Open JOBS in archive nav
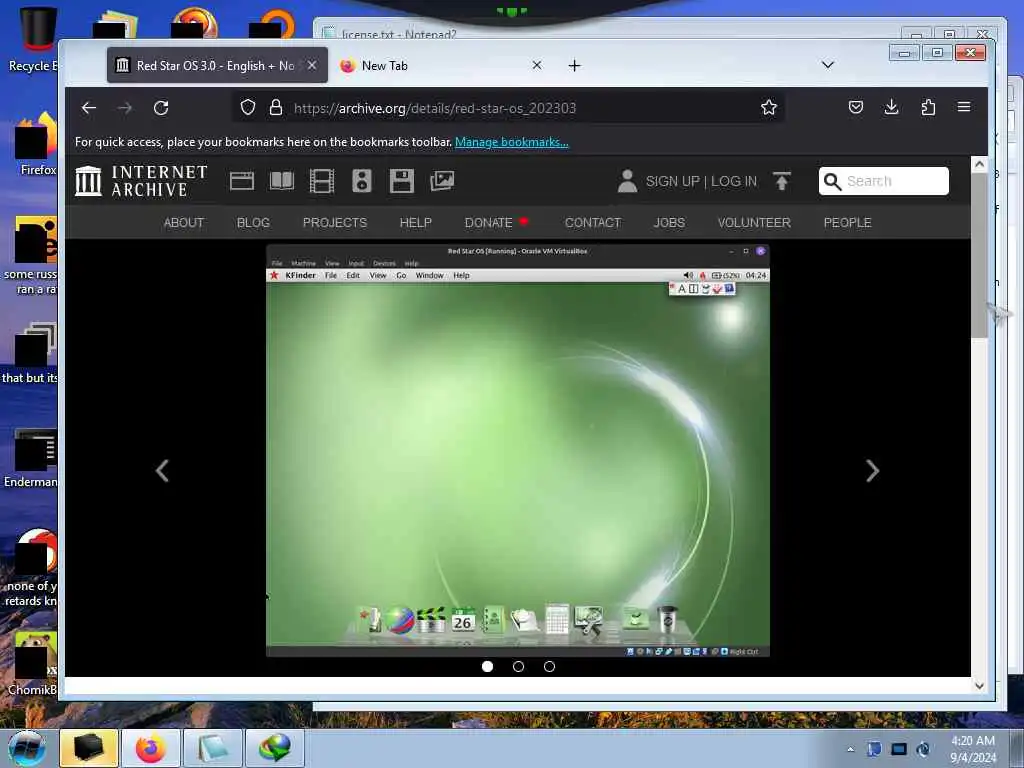This screenshot has height=768, width=1024. point(669,223)
